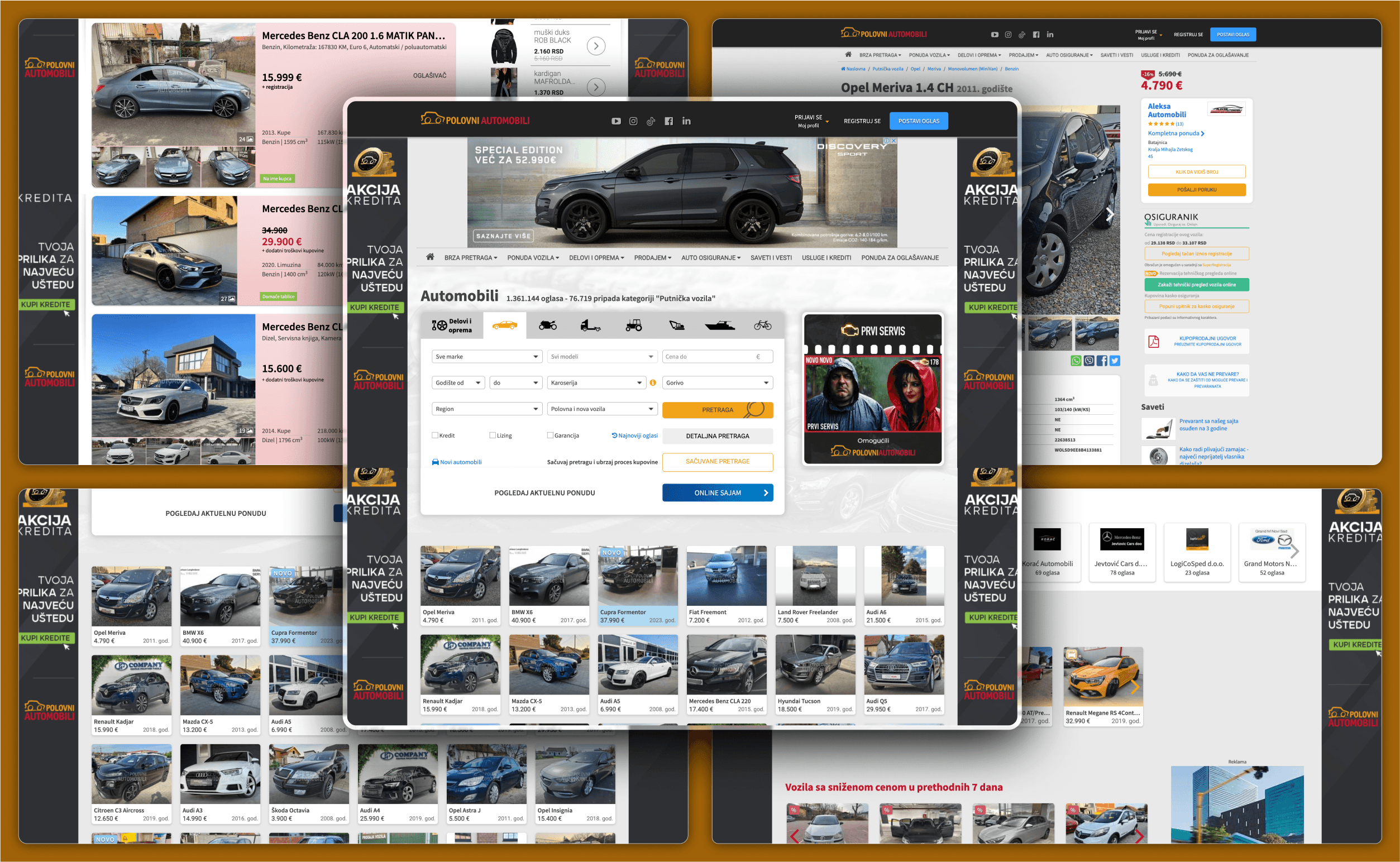
Task: Open the Region dropdown
Action: click(486, 409)
